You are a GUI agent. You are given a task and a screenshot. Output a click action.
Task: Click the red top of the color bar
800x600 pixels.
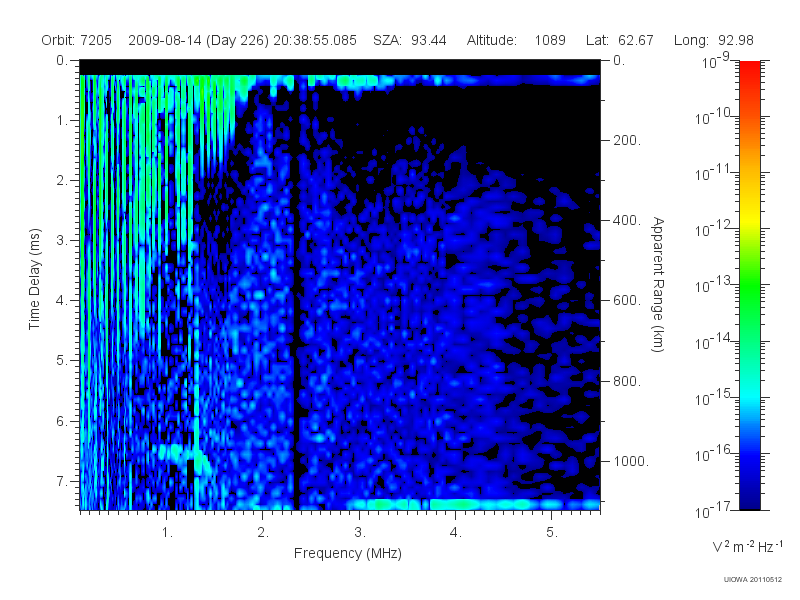750,71
